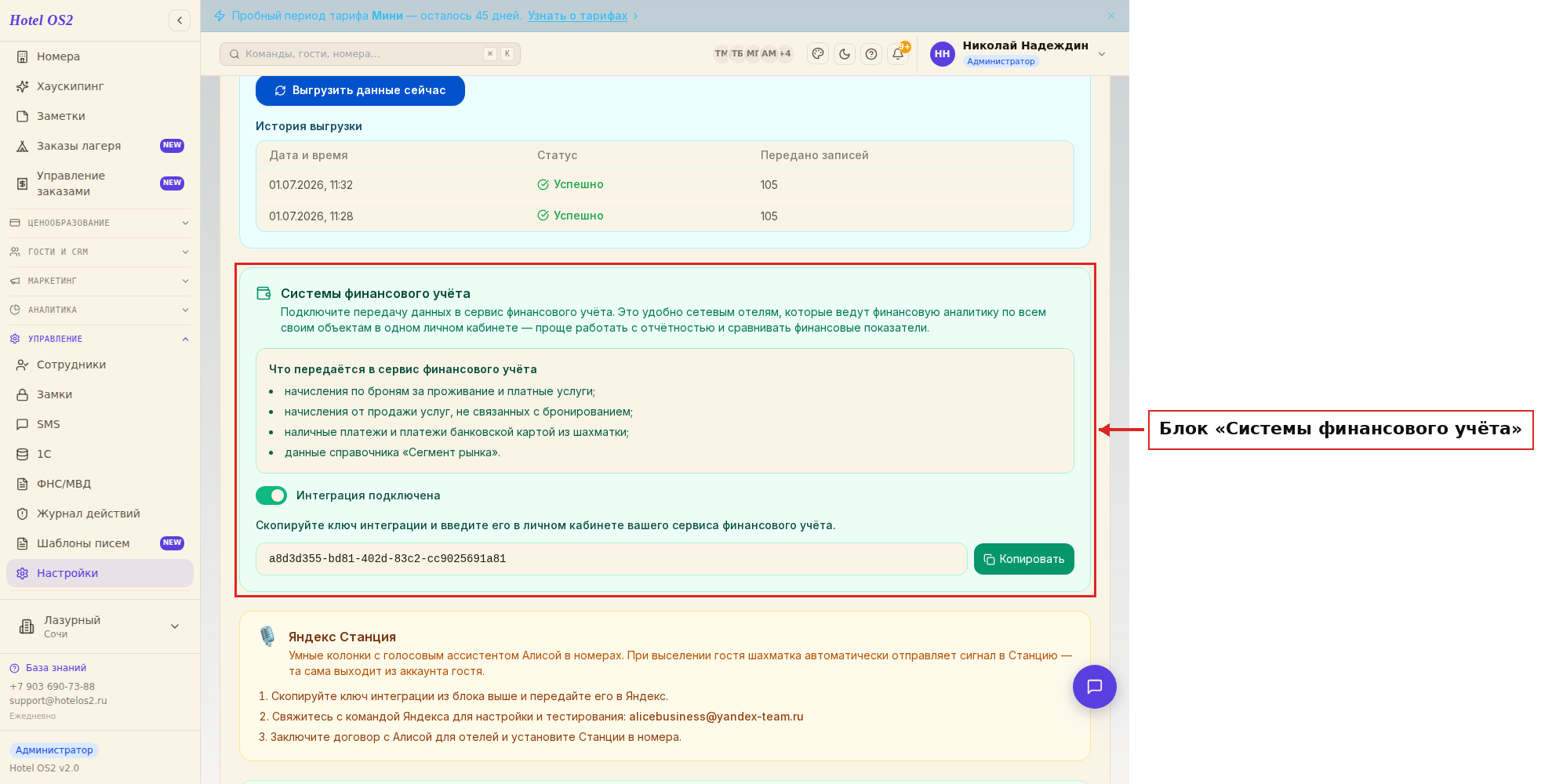Screen dimensions: 1552x784
Task: Open notifications bell icon
Action: (x=898, y=54)
